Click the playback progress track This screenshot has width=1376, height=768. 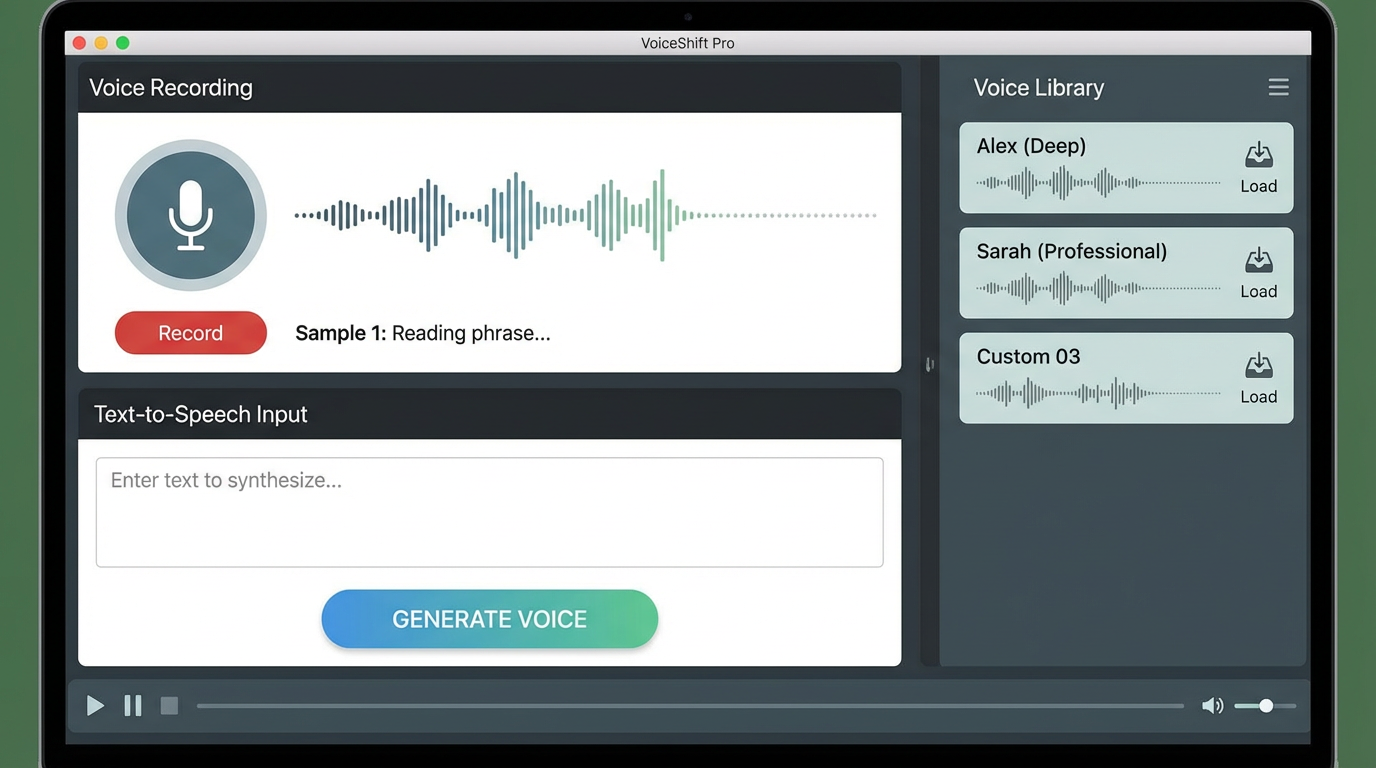(690, 706)
